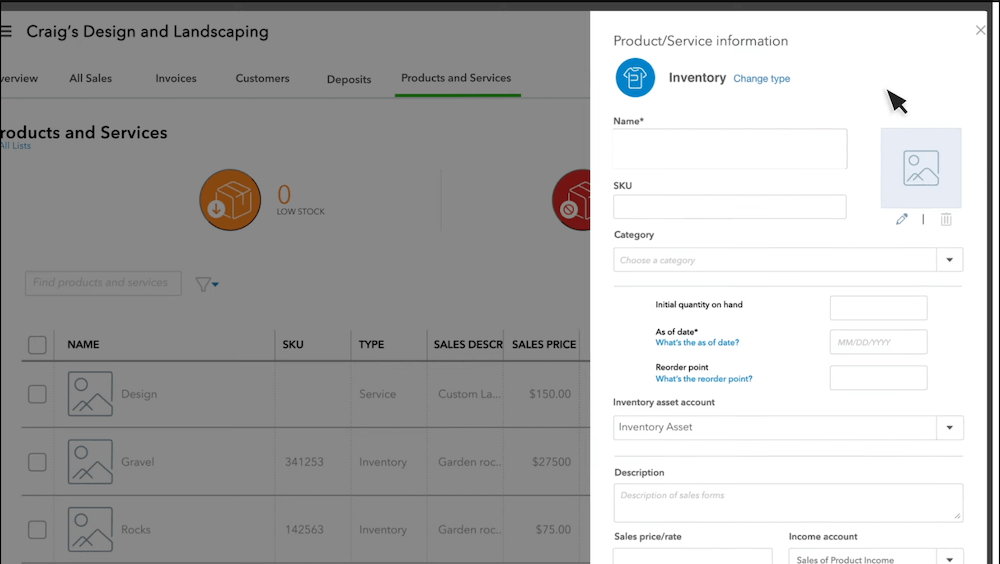The image size is (1000, 564).
Task: Open the What's the as of date? link
Action: coord(697,343)
